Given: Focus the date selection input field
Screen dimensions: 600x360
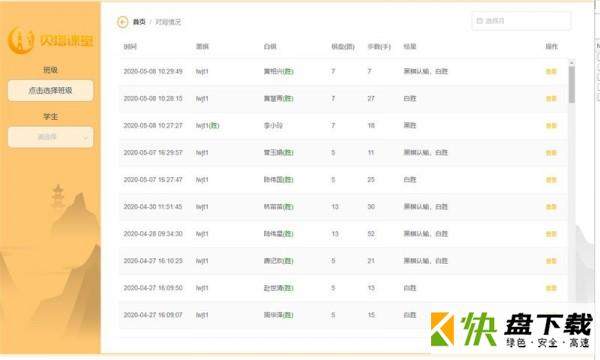Looking at the screenshot, I should tap(521, 21).
